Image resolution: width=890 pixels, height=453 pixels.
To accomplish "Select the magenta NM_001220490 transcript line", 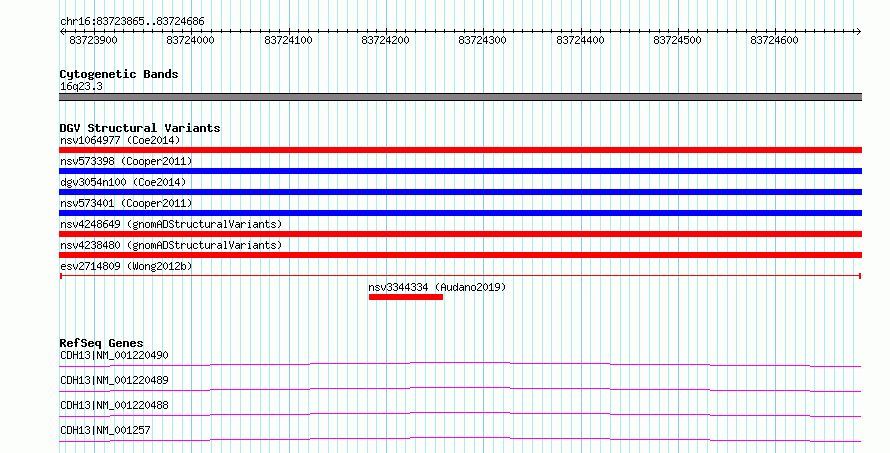I will click(460, 364).
